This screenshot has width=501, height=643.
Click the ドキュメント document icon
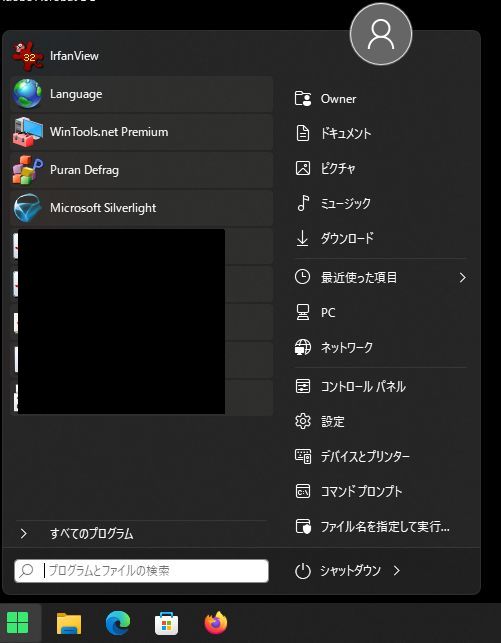click(x=303, y=133)
